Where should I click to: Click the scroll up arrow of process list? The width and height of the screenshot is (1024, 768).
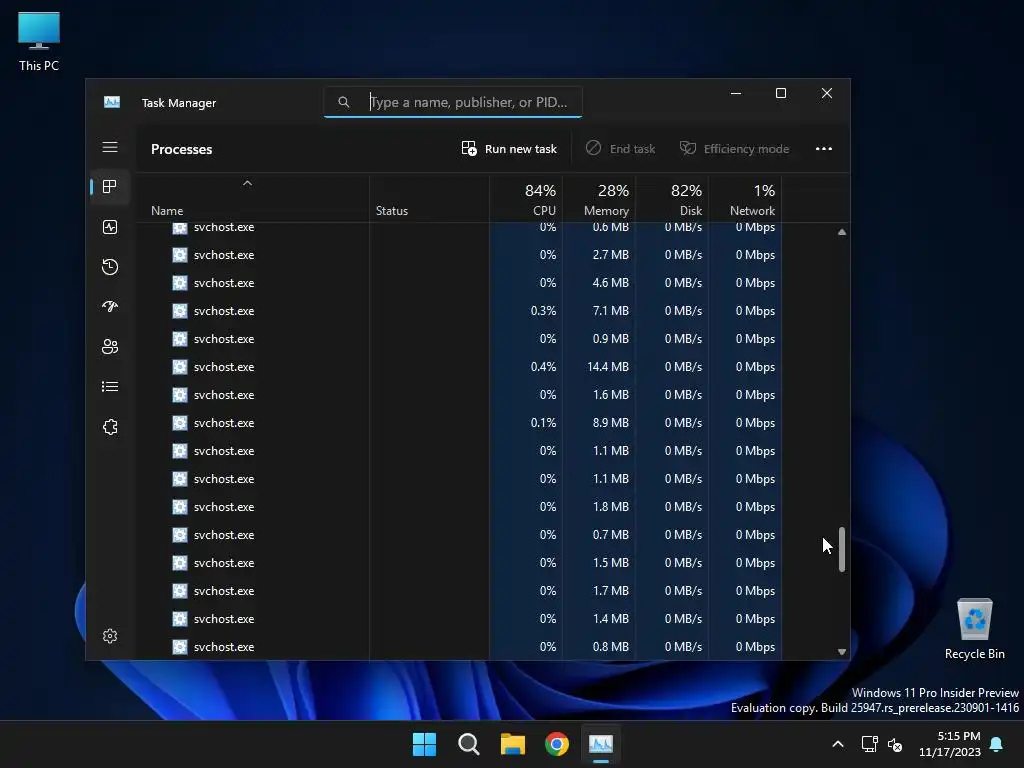[842, 232]
